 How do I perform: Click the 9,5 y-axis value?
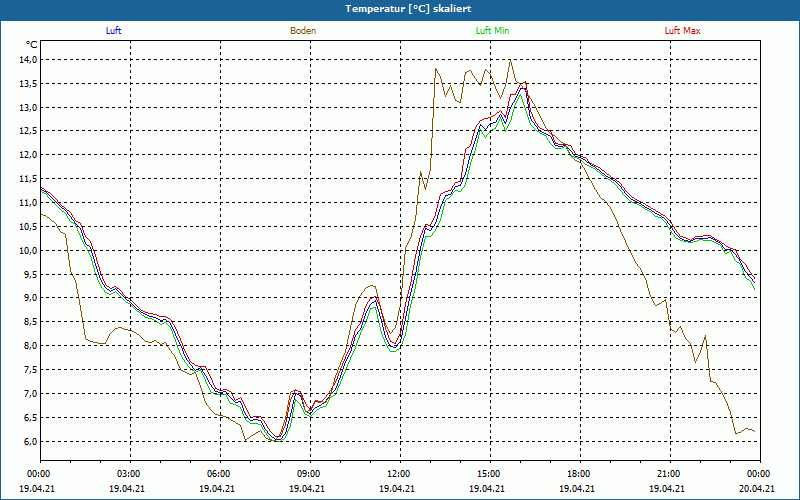tap(31, 274)
